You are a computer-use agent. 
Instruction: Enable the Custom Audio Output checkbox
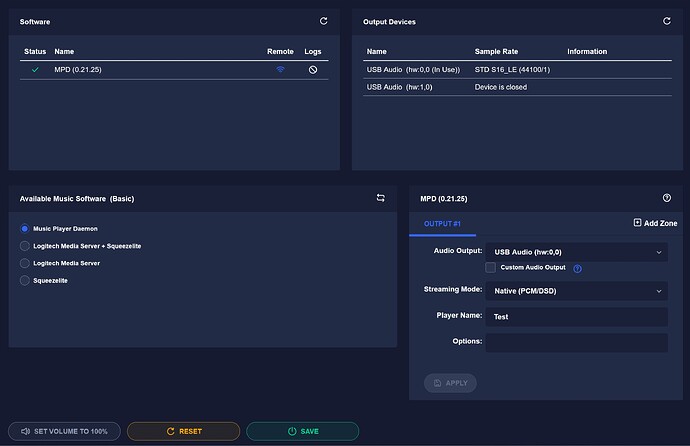(490, 267)
